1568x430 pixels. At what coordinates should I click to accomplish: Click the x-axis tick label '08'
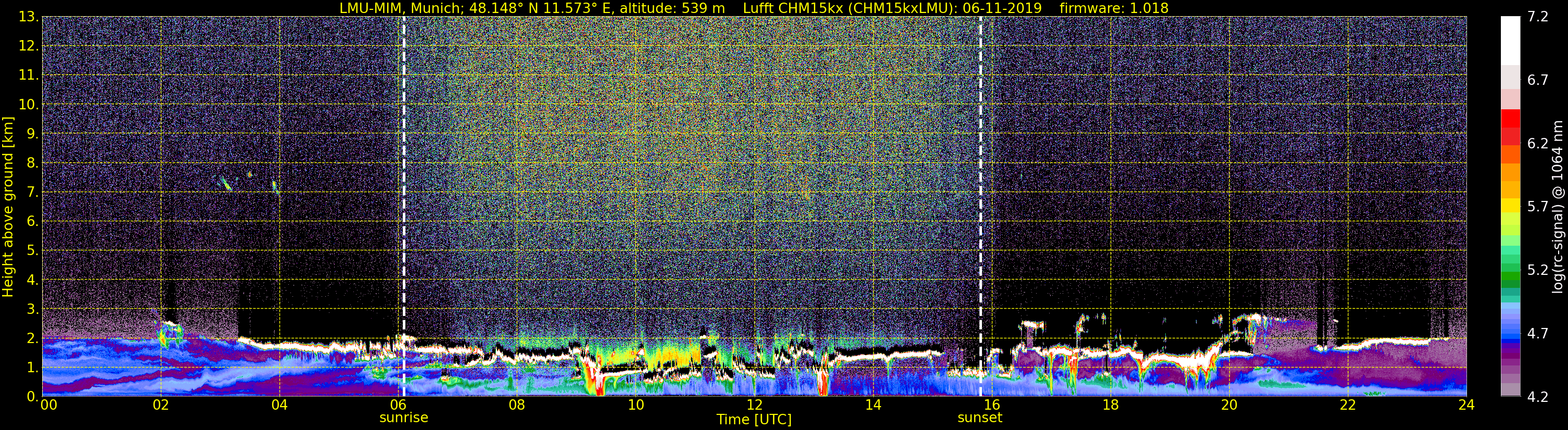(517, 405)
